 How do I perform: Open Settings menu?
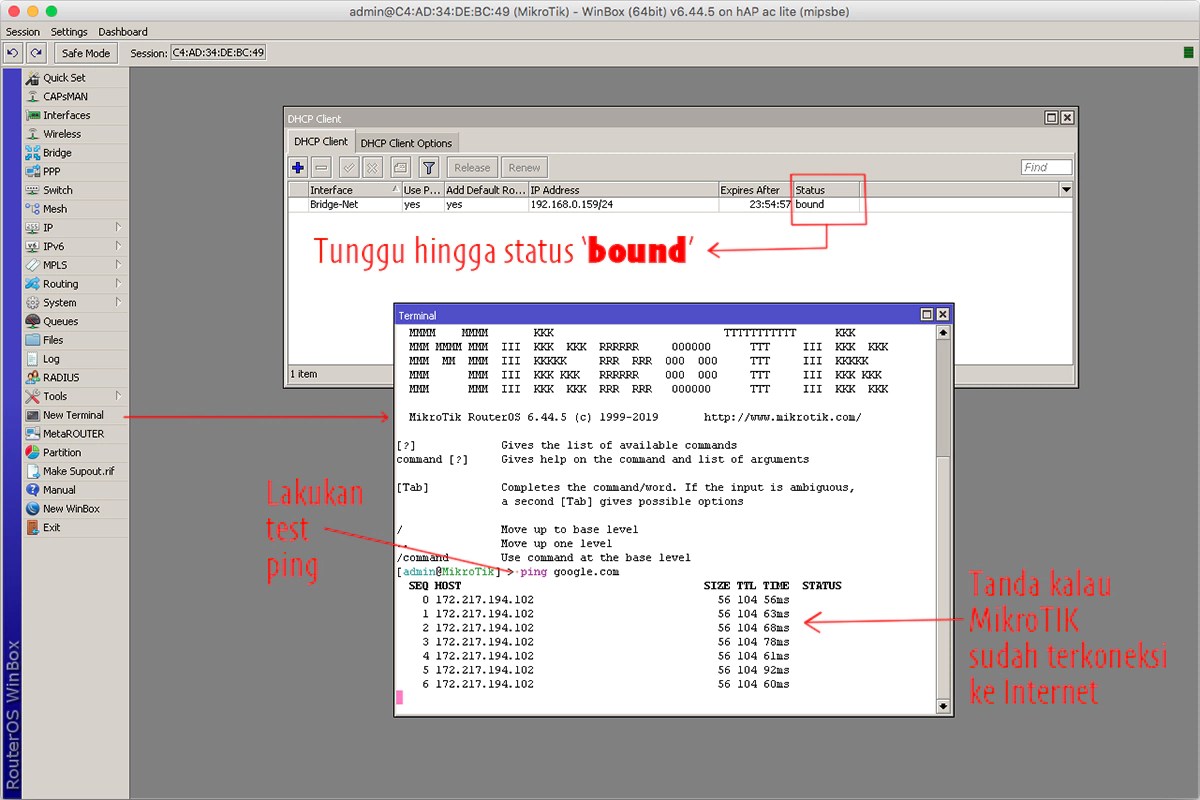69,32
